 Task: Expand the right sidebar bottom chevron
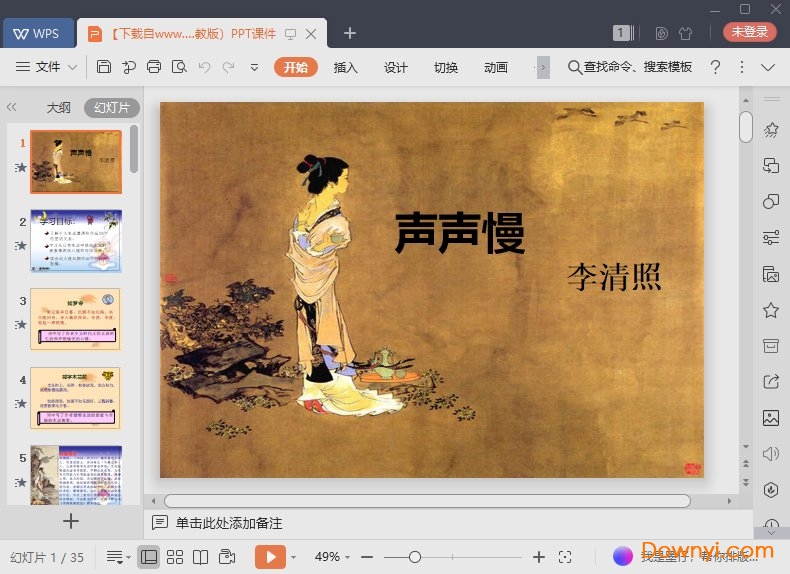coord(771,533)
